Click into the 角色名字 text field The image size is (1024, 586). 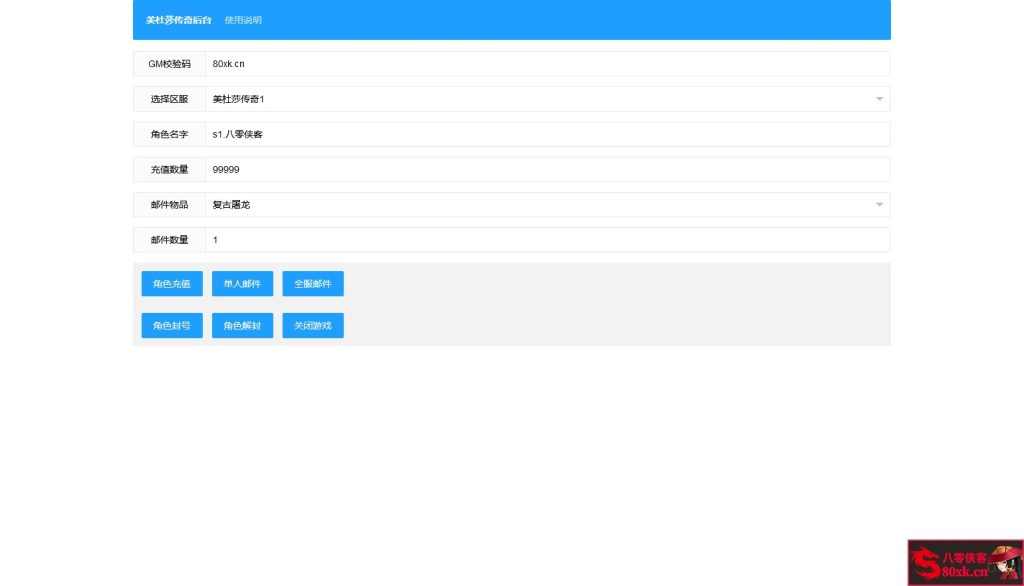click(x=546, y=134)
